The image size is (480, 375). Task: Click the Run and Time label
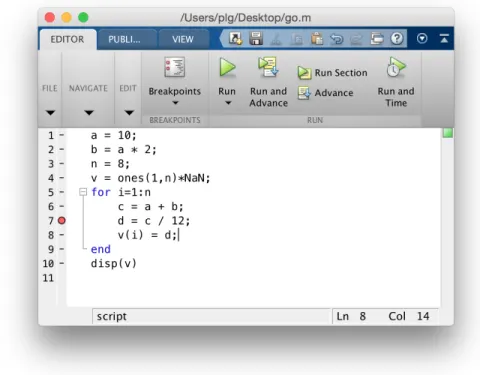tap(396, 97)
